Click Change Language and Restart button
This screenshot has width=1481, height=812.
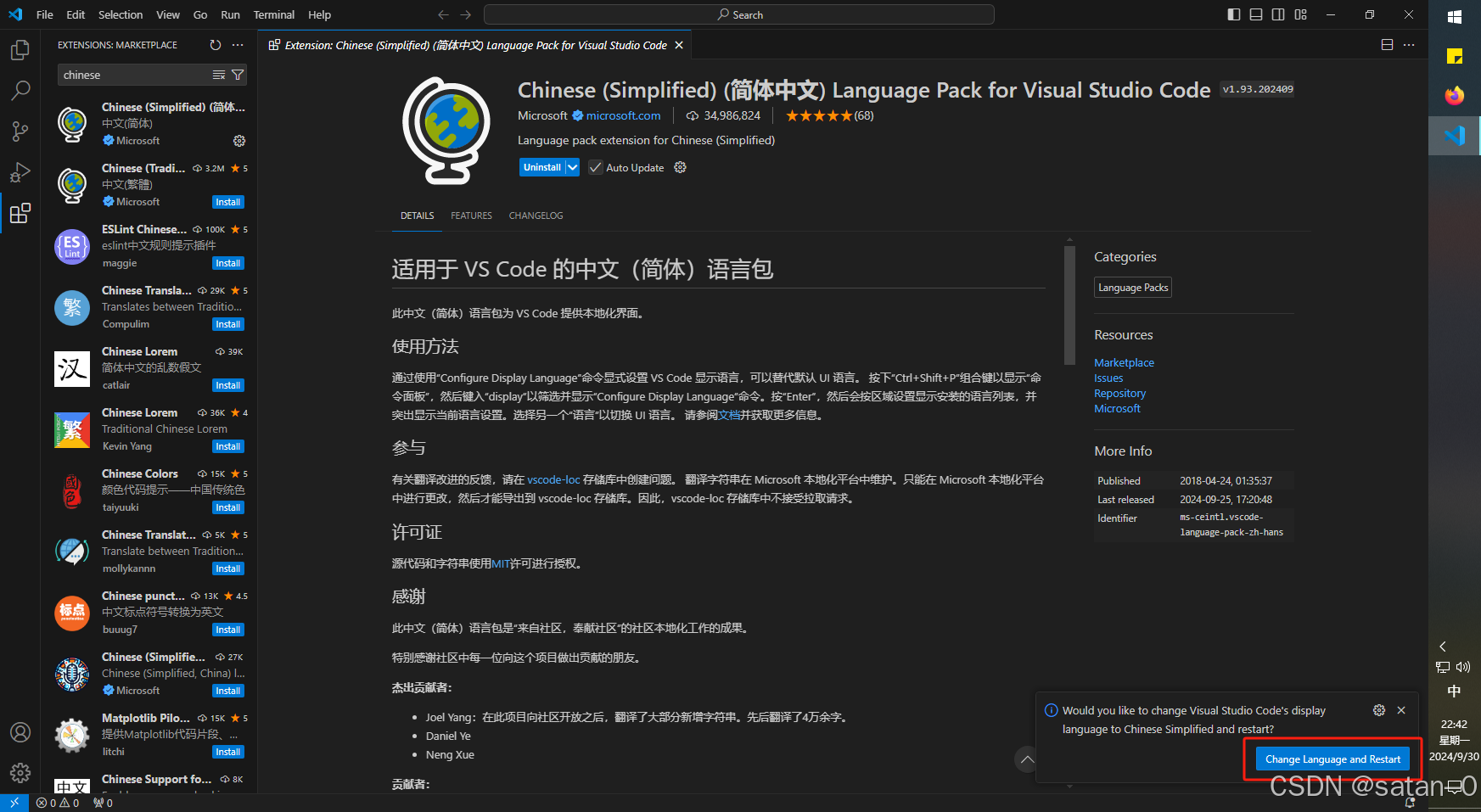pos(1332,759)
